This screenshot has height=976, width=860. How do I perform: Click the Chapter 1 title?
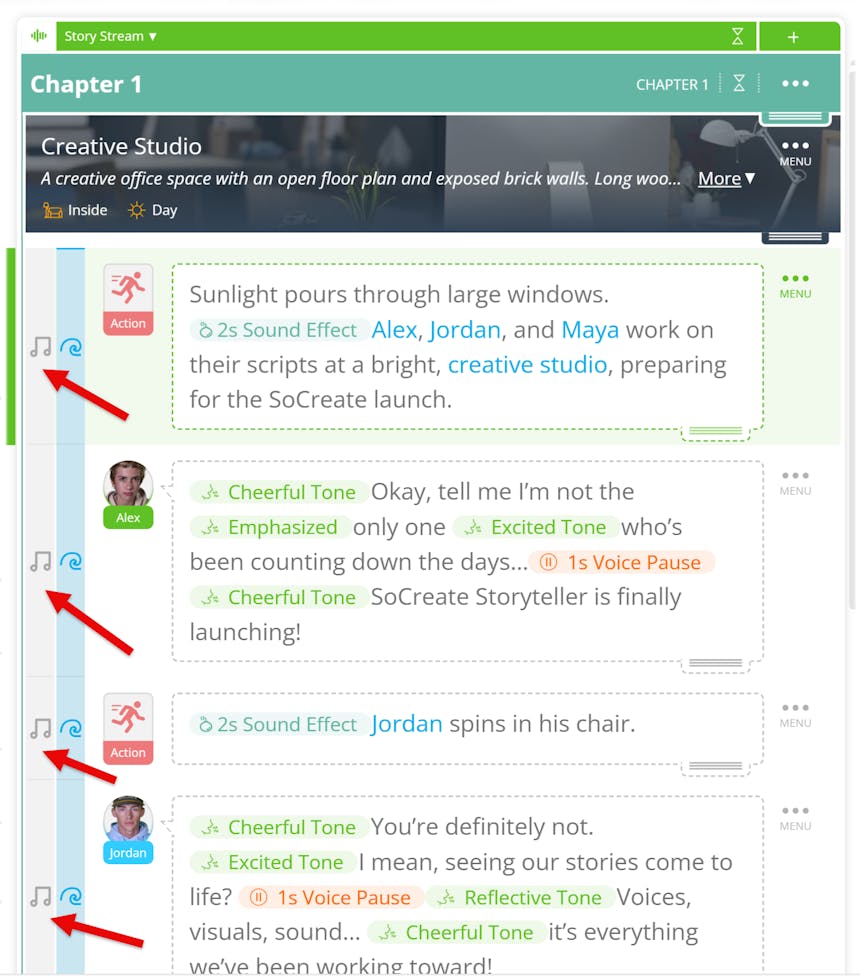click(x=86, y=84)
